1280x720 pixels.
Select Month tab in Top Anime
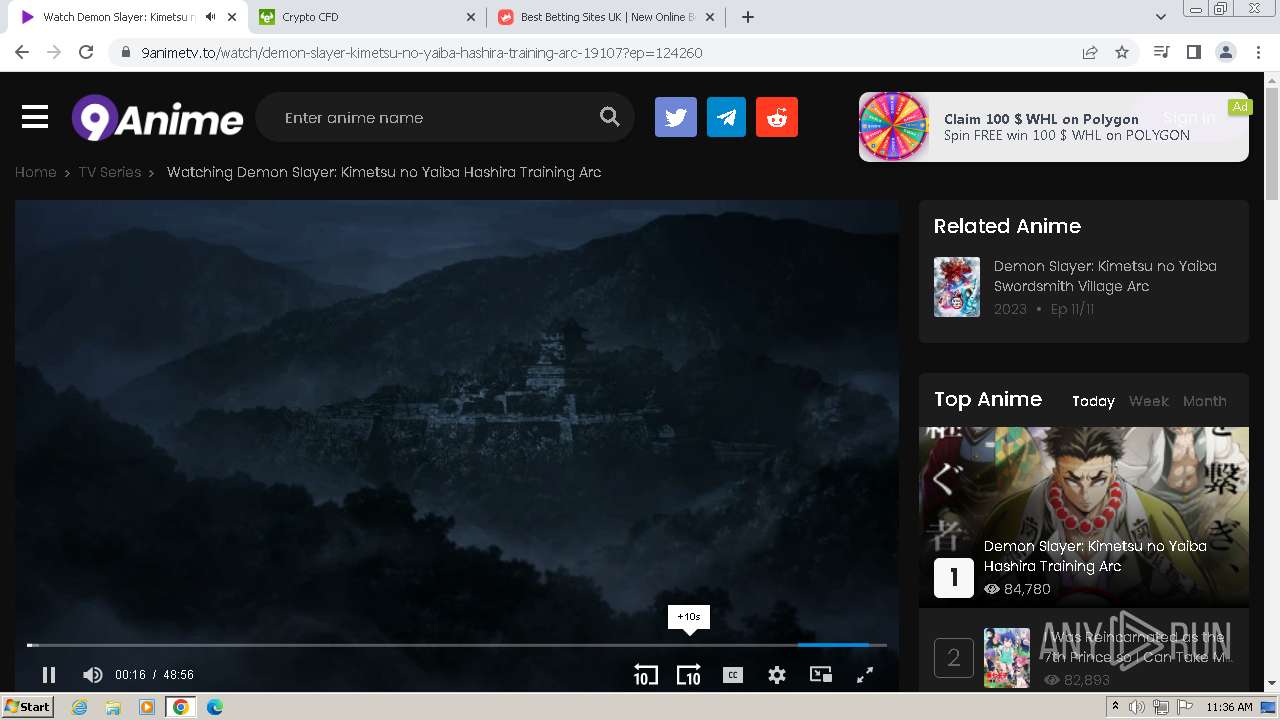(1204, 401)
